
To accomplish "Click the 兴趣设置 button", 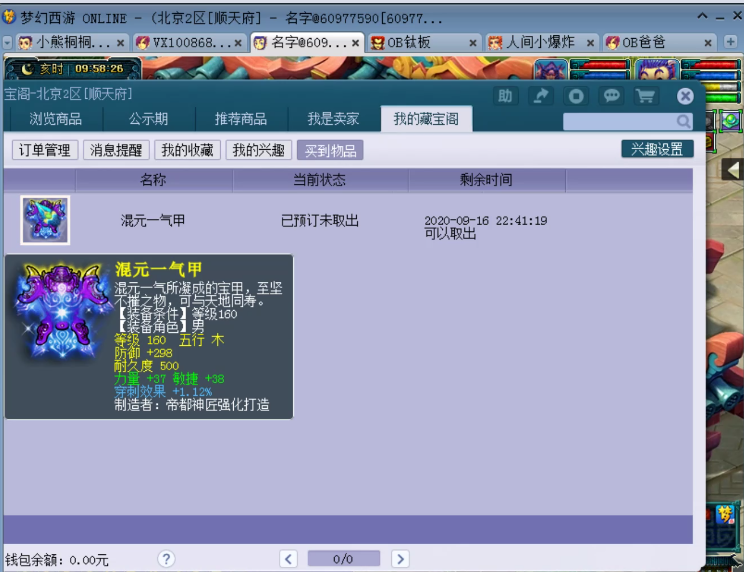I will tap(657, 149).
